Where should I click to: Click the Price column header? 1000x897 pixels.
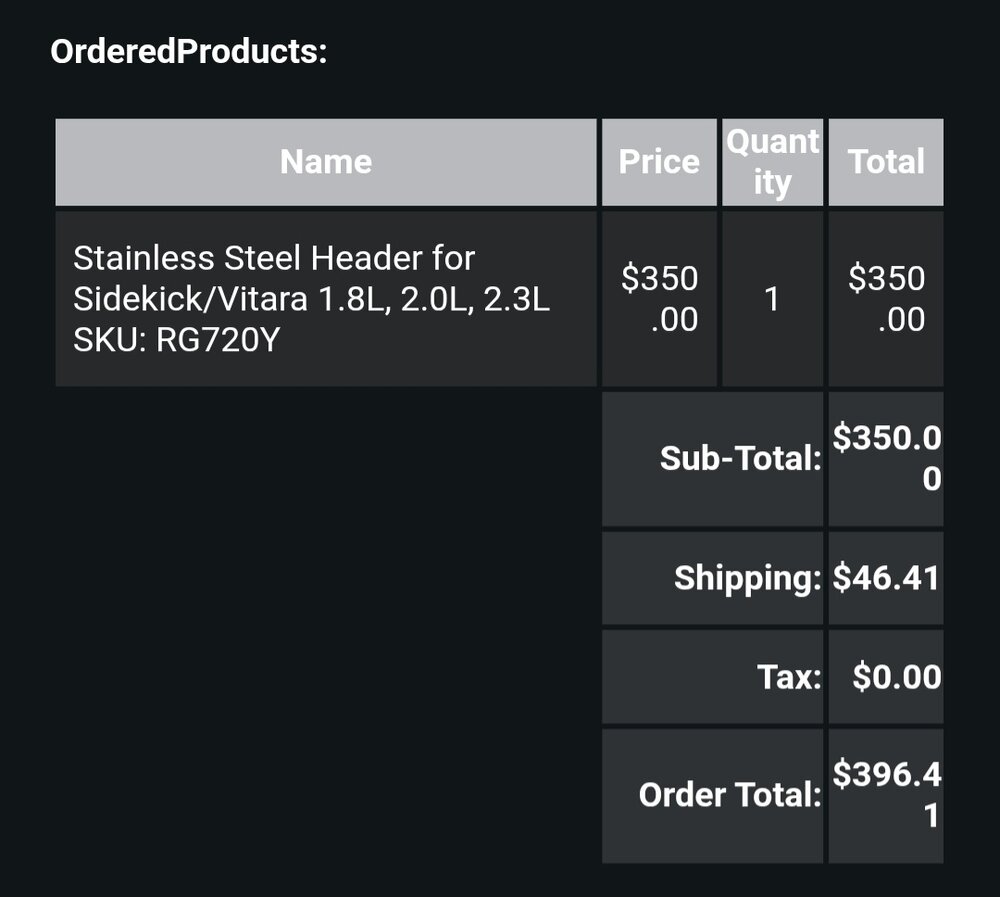[659, 162]
